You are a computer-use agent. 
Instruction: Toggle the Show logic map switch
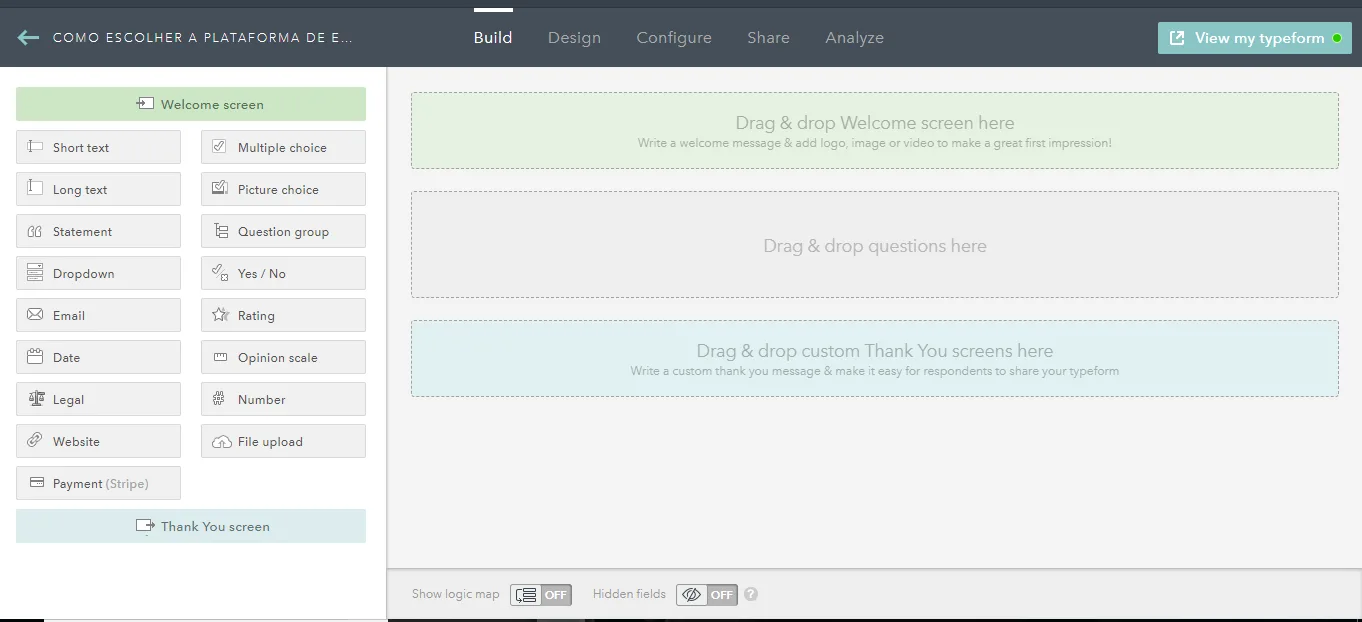541,595
